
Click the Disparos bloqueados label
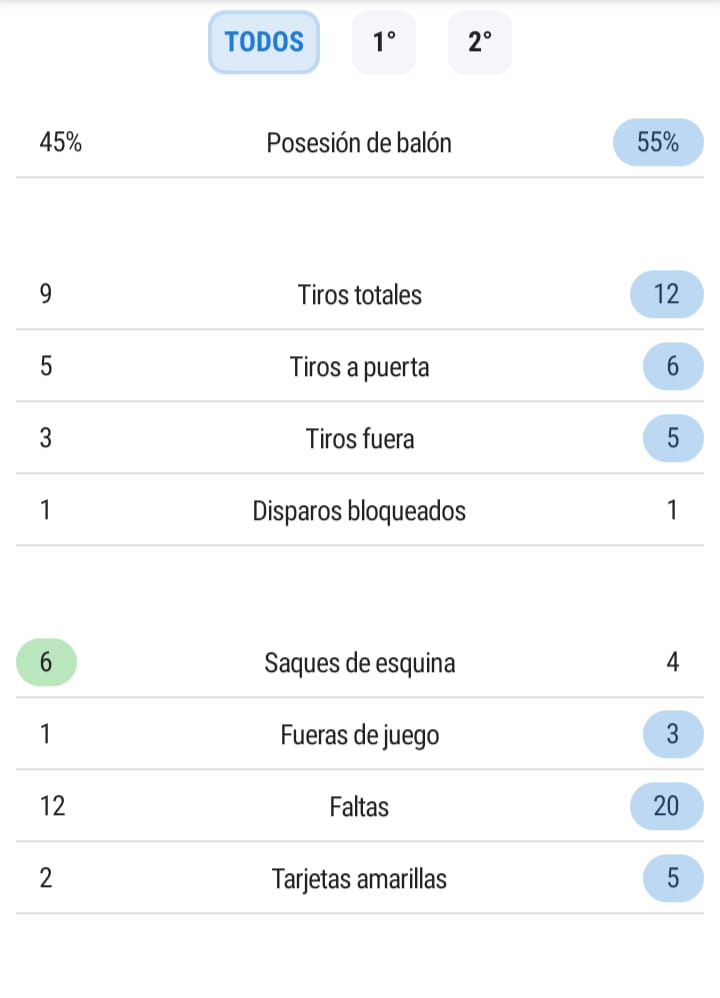(x=359, y=511)
